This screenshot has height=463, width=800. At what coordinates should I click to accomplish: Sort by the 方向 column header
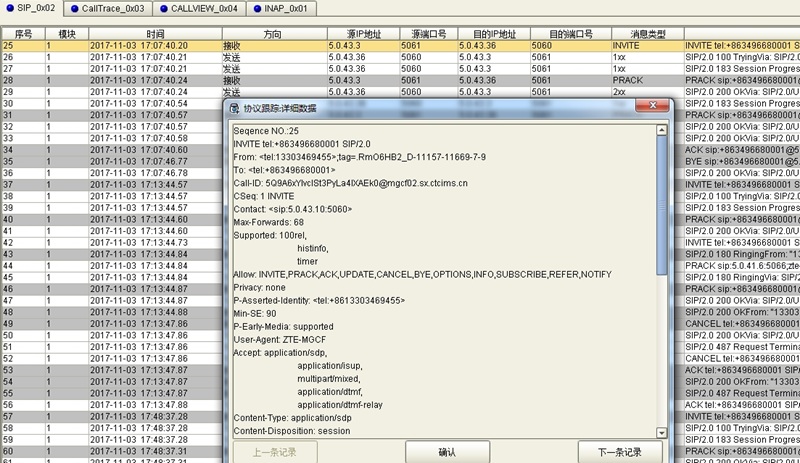tap(272, 34)
